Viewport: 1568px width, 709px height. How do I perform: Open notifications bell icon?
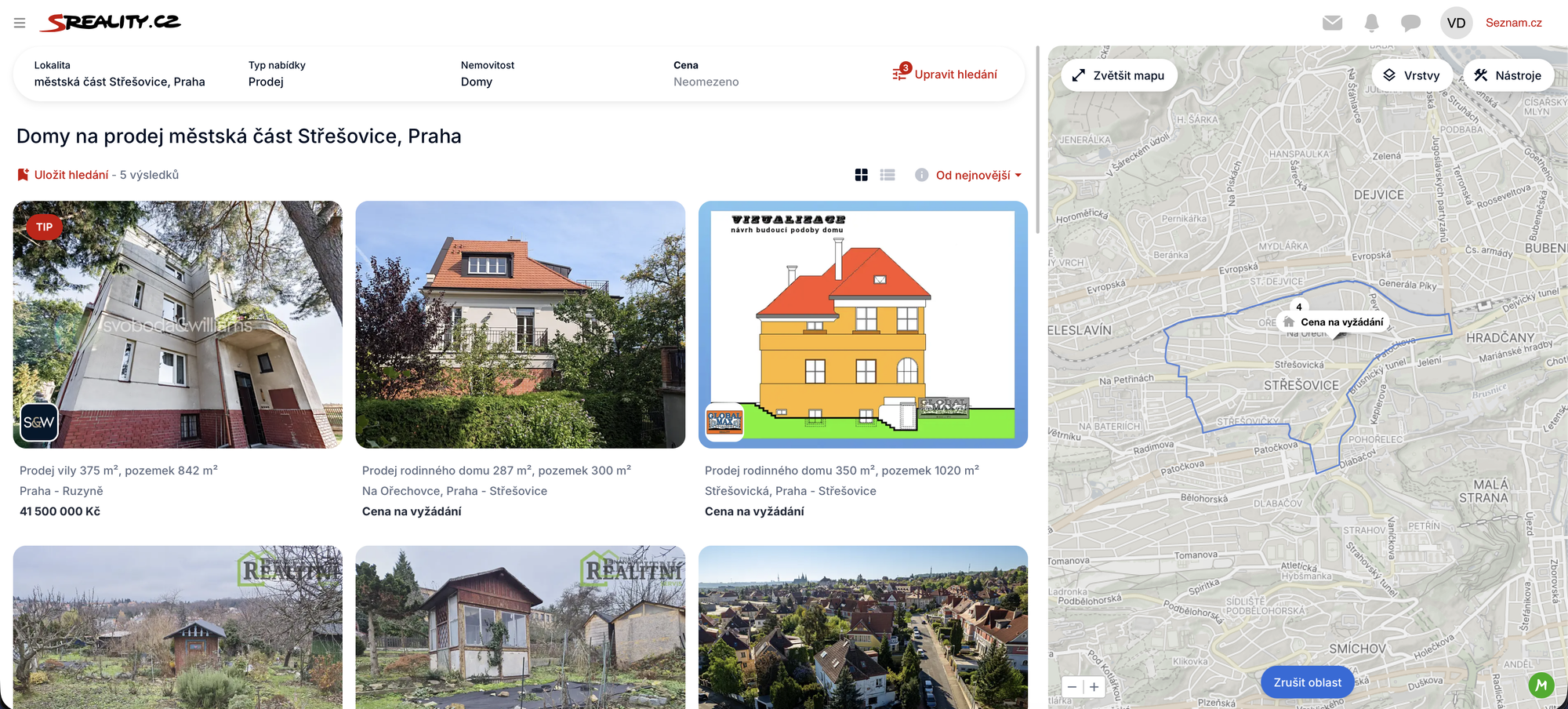pos(1371,23)
